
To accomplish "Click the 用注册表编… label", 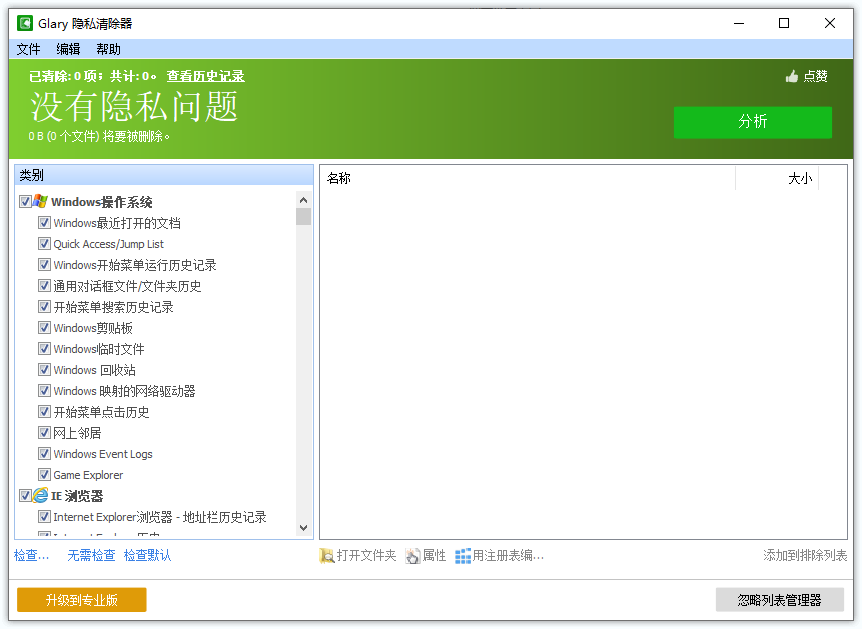I will click(508, 556).
